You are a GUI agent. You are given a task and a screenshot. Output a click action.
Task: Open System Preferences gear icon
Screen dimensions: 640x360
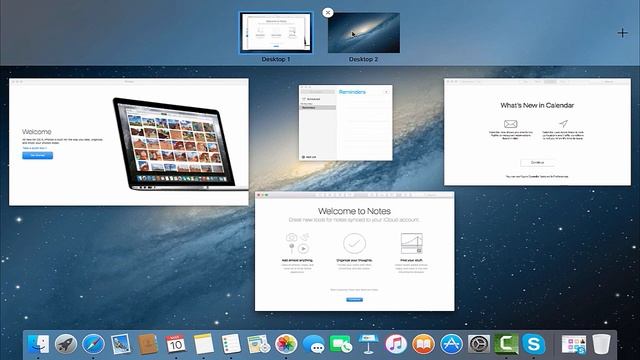pyautogui.click(x=478, y=344)
